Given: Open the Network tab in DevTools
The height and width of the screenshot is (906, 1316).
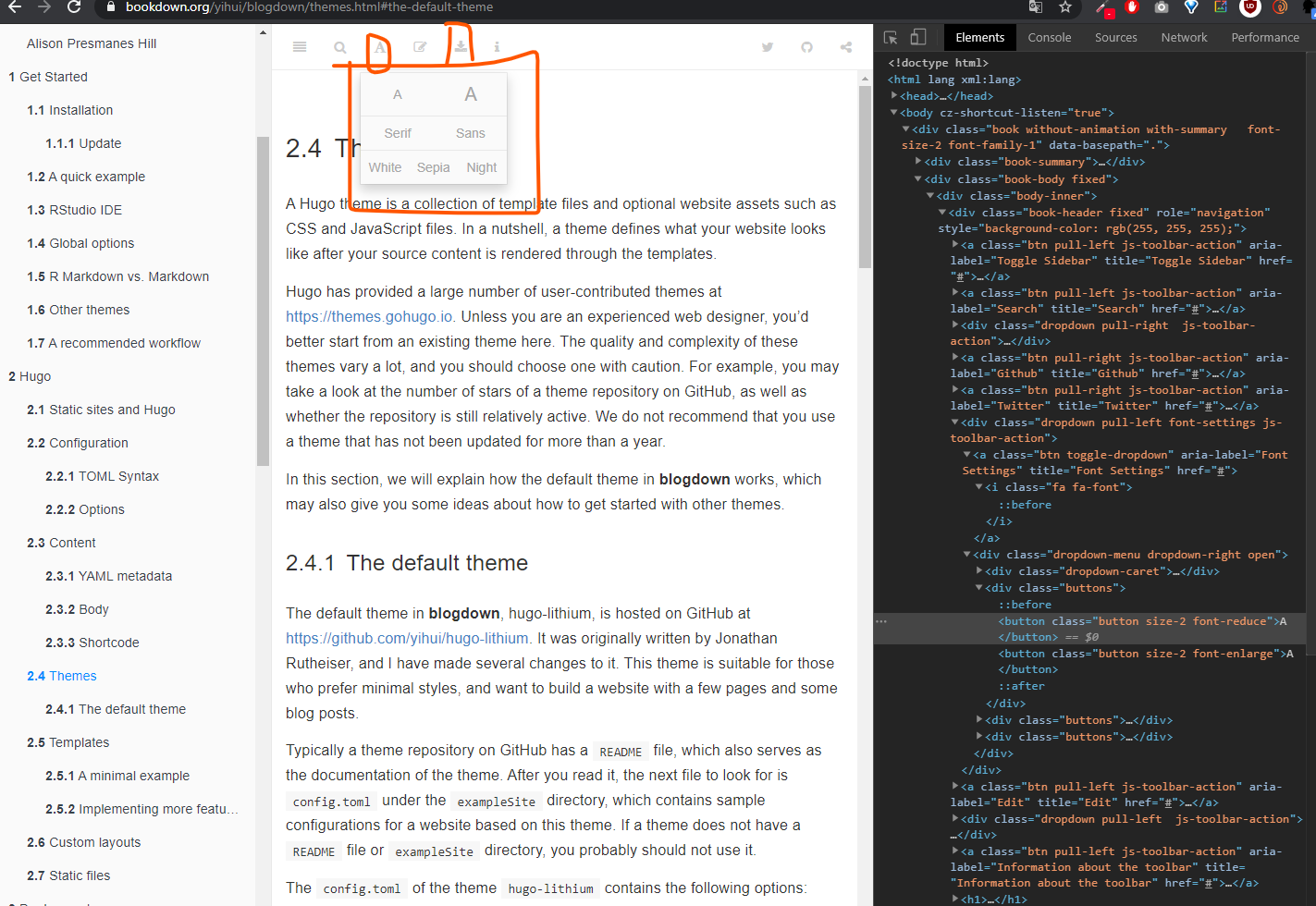Looking at the screenshot, I should pos(1184,37).
